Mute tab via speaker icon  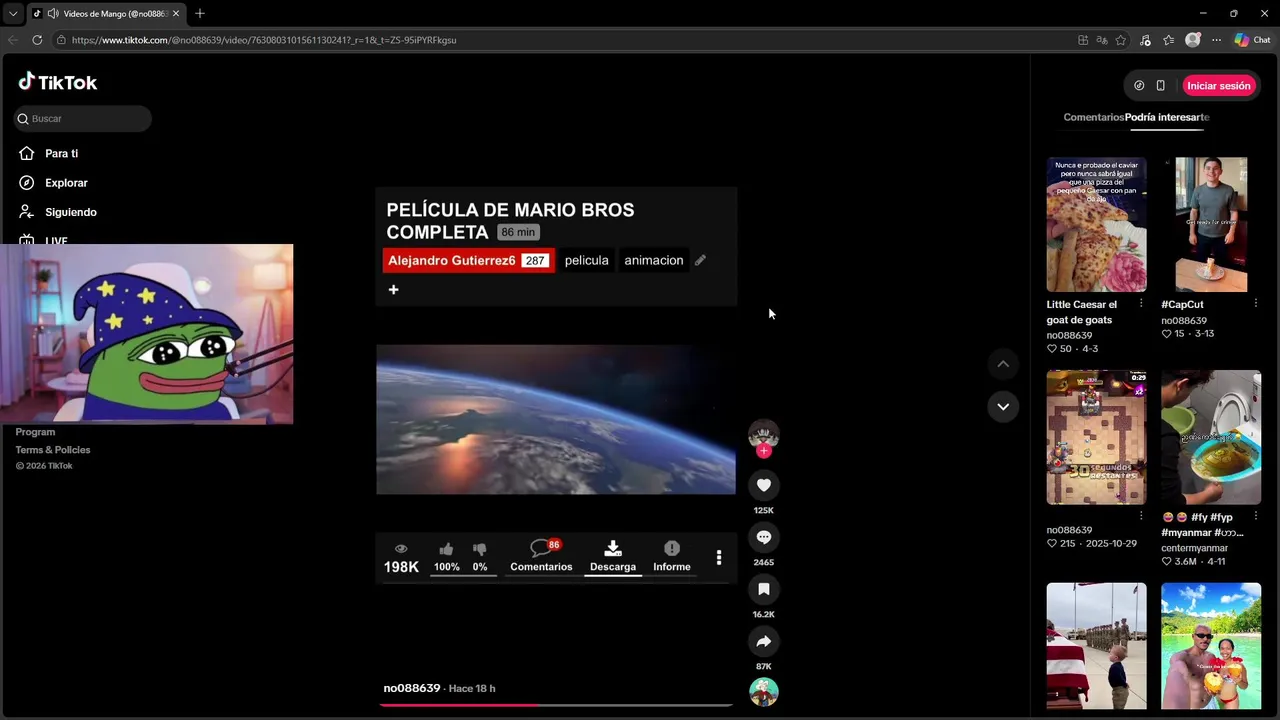tap(52, 13)
